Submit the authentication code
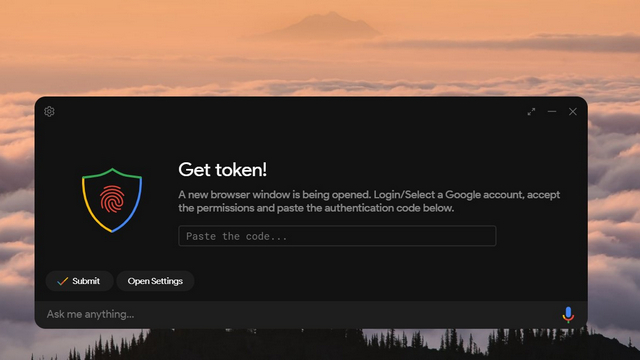 tap(79, 281)
